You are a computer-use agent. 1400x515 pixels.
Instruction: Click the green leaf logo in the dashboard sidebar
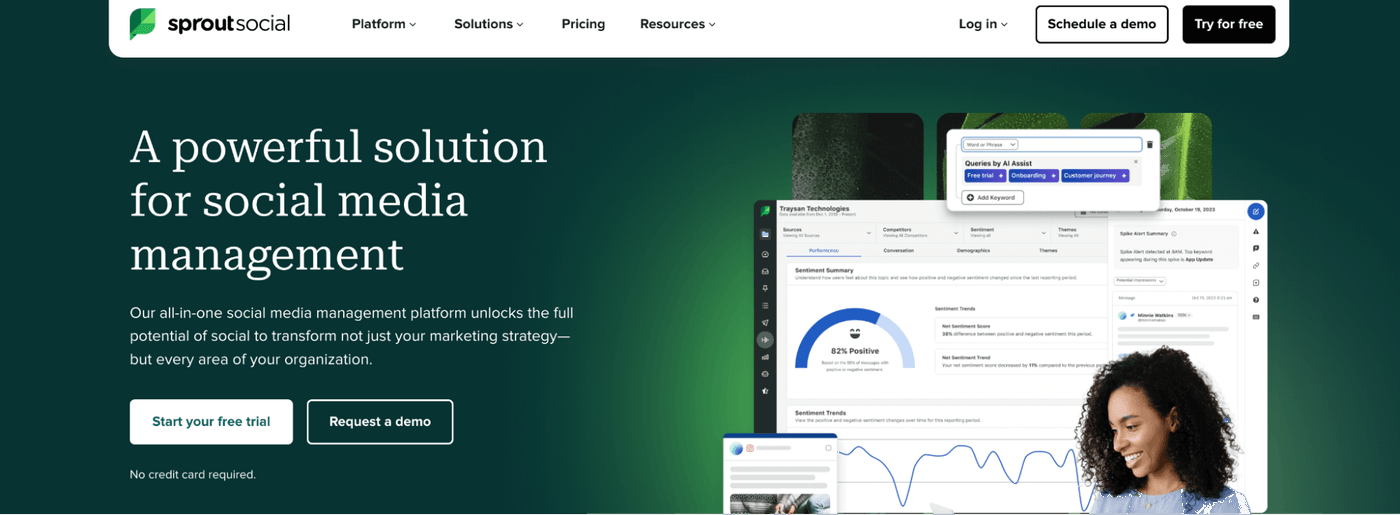point(765,211)
